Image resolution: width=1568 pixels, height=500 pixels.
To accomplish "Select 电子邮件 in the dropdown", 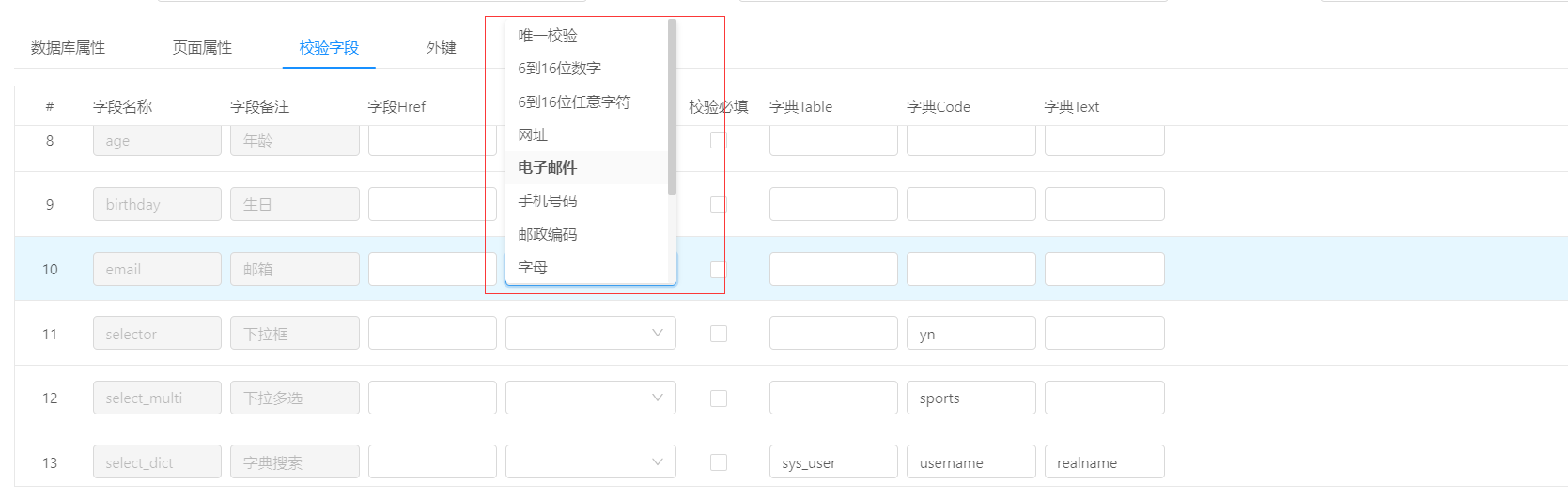I will coord(587,167).
